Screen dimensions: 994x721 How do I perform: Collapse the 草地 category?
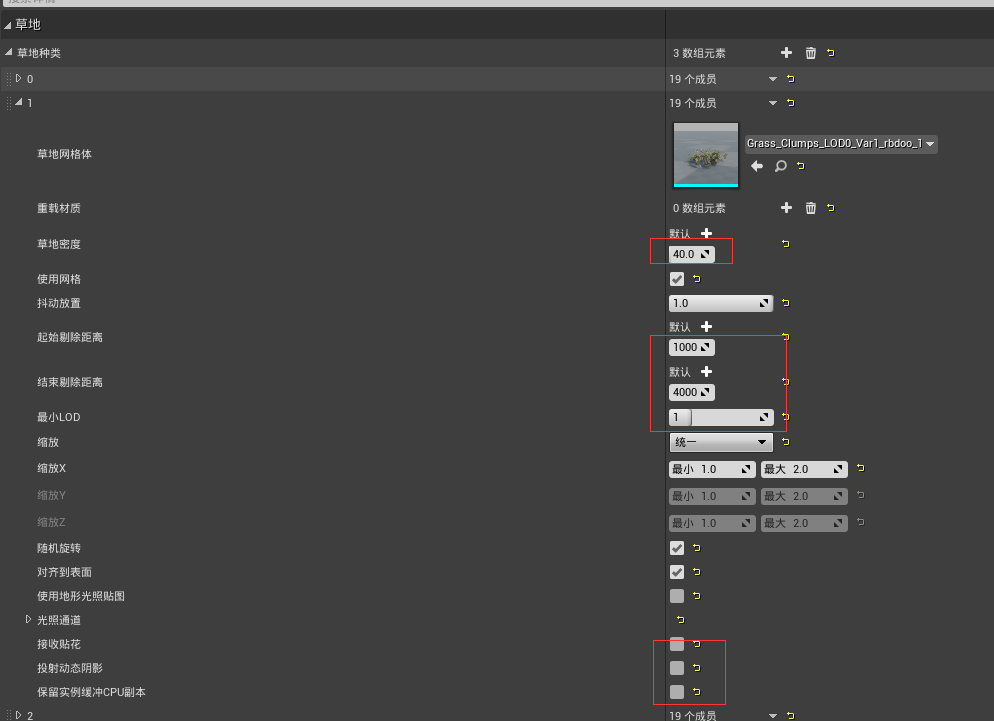point(8,25)
